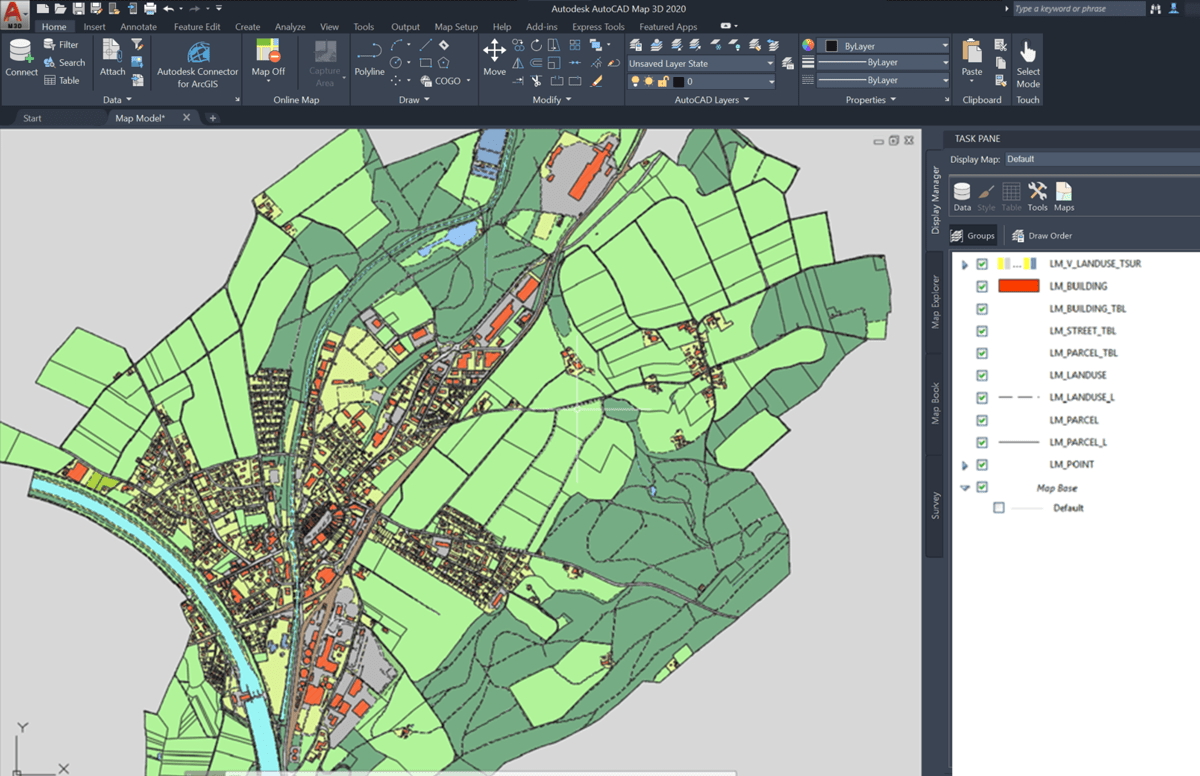Viewport: 1200px width, 776px height.
Task: Enable the Default map base checkbox
Action: pyautogui.click(x=999, y=508)
